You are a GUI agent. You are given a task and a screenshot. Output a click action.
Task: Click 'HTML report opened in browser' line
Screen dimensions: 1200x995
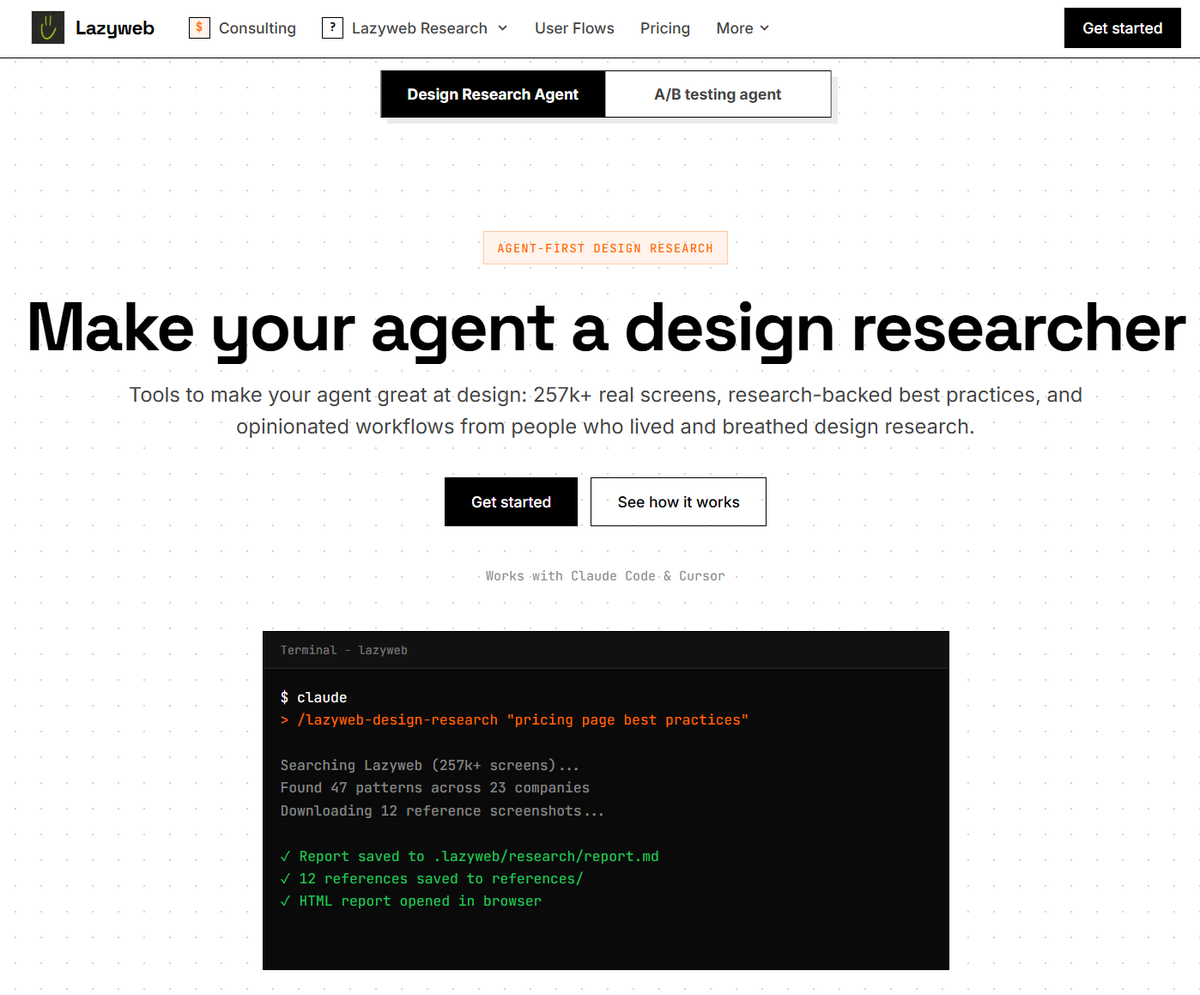tap(411, 901)
